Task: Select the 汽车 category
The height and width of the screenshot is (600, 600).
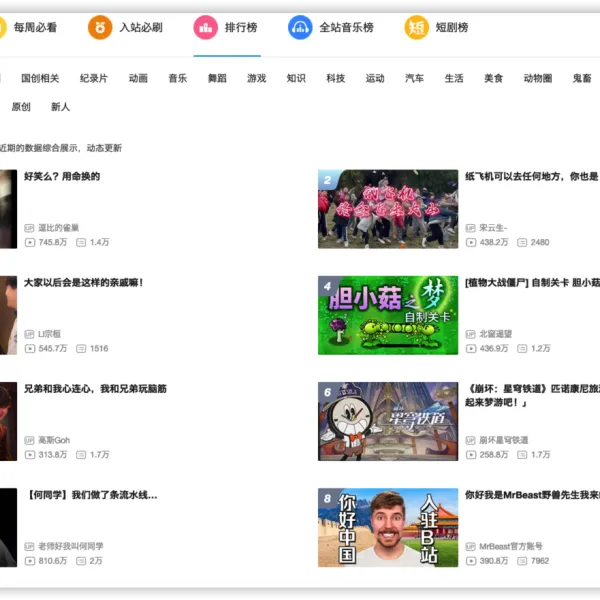Action: (x=414, y=78)
